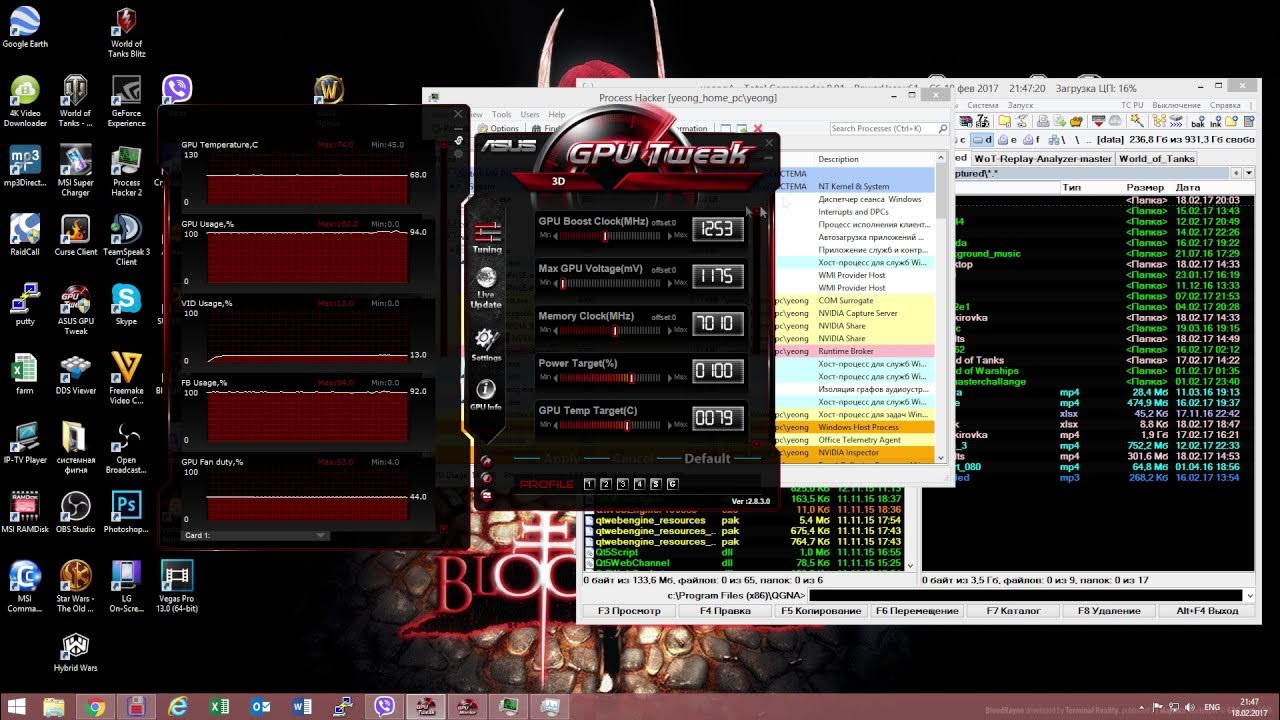
Task: Click the Chrome icon in the taskbar
Action: [x=96, y=707]
